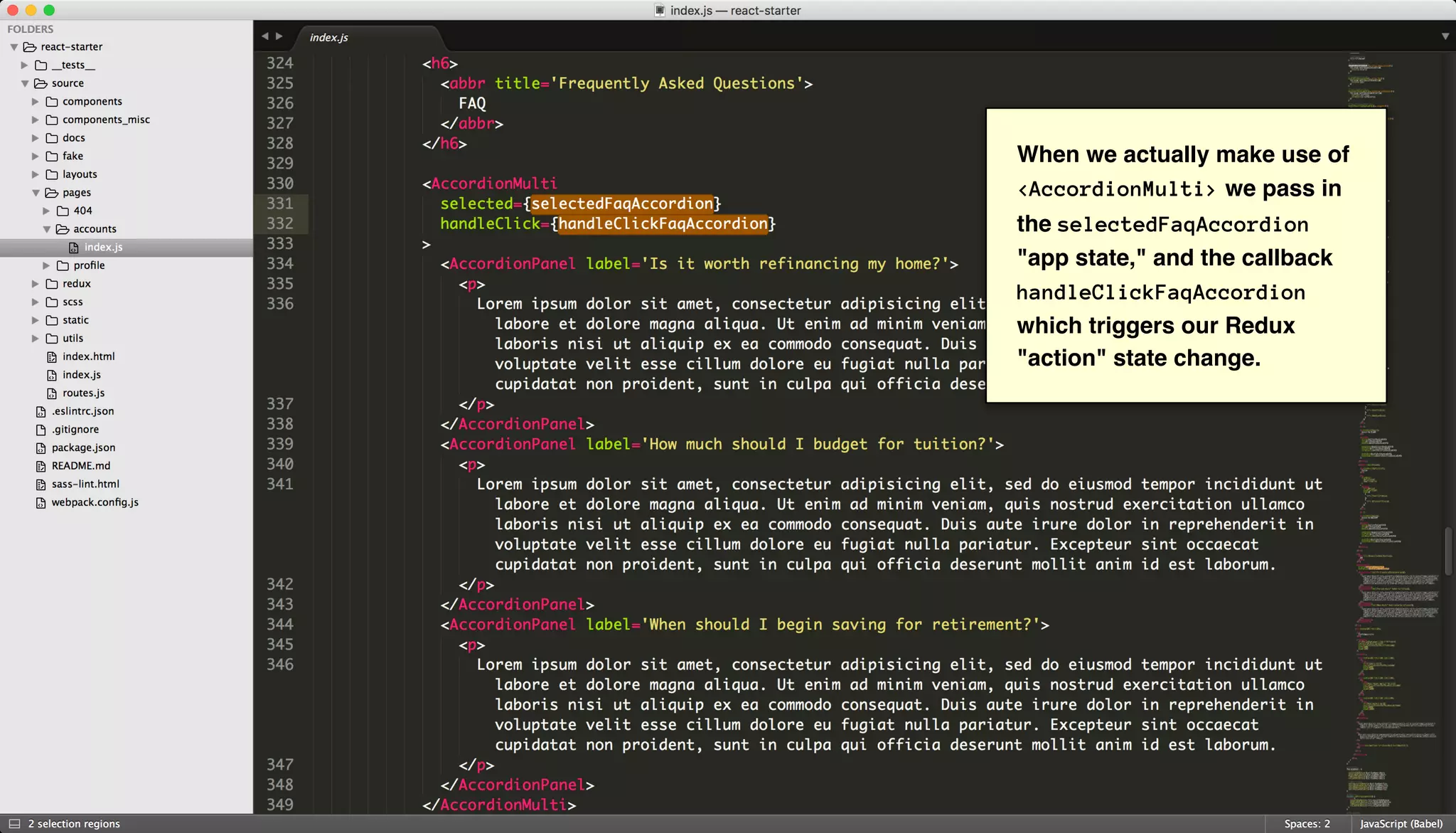Image resolution: width=1456 pixels, height=833 pixels.
Task: Click the package.json file icon
Action: click(x=41, y=447)
